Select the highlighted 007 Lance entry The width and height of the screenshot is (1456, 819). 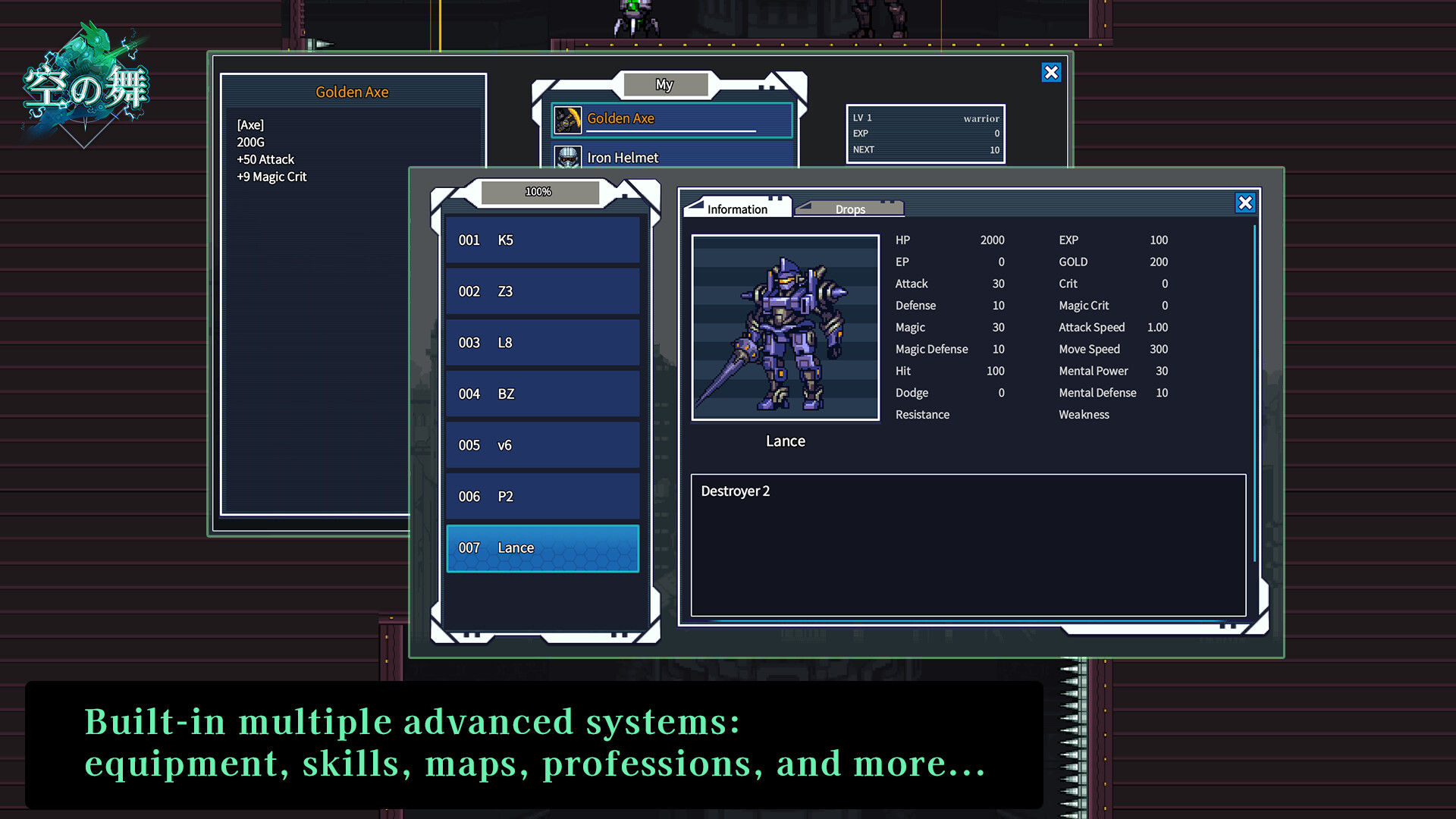click(542, 548)
